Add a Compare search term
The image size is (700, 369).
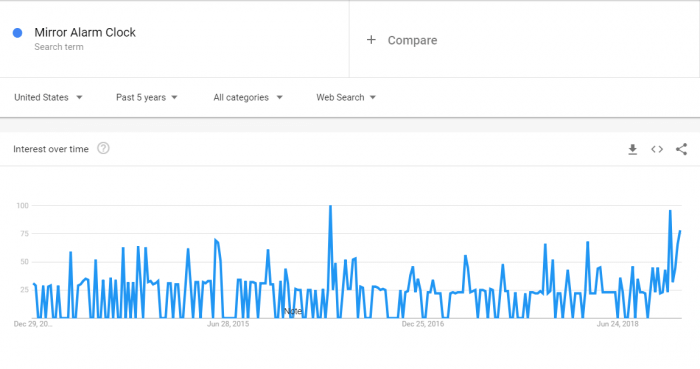coord(412,40)
